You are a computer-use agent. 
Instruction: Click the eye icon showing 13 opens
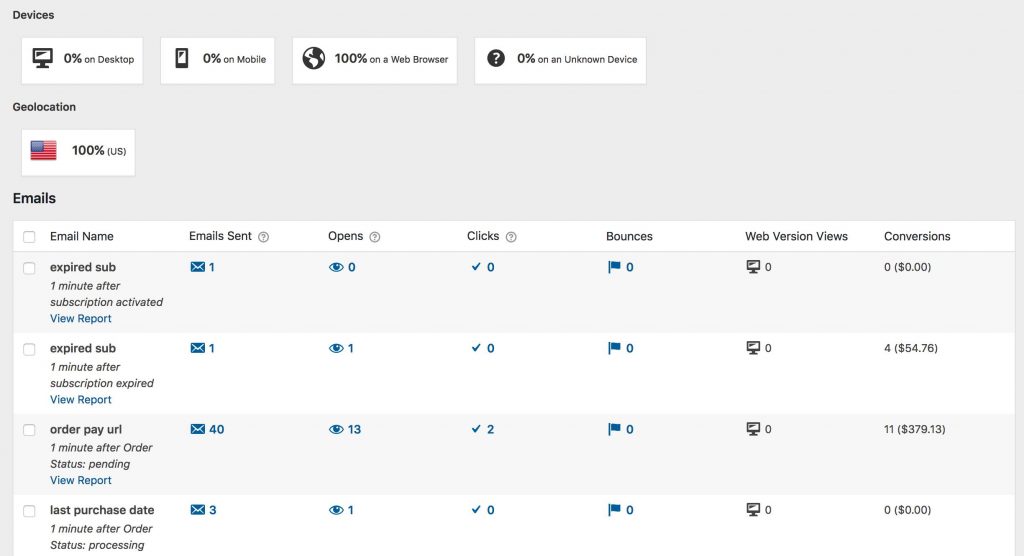[336, 429]
